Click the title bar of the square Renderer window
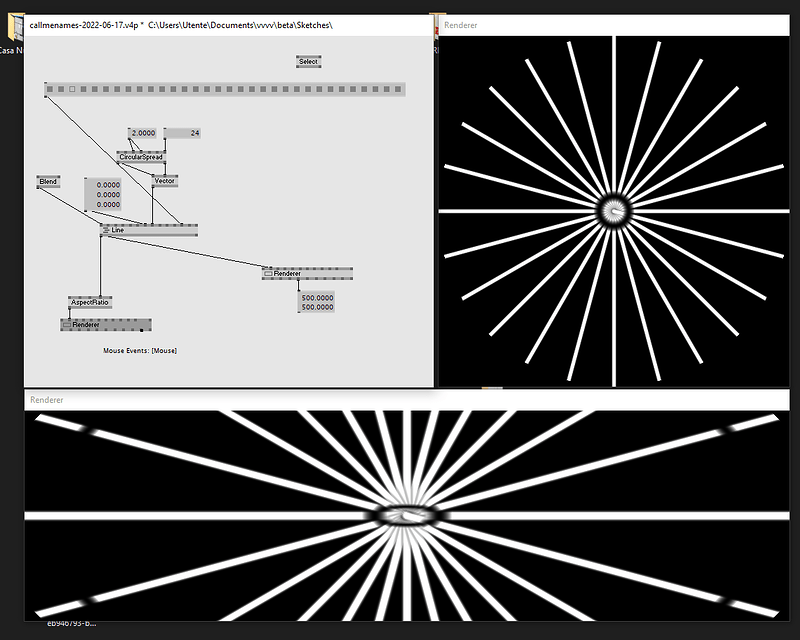This screenshot has height=640, width=800. click(614, 25)
